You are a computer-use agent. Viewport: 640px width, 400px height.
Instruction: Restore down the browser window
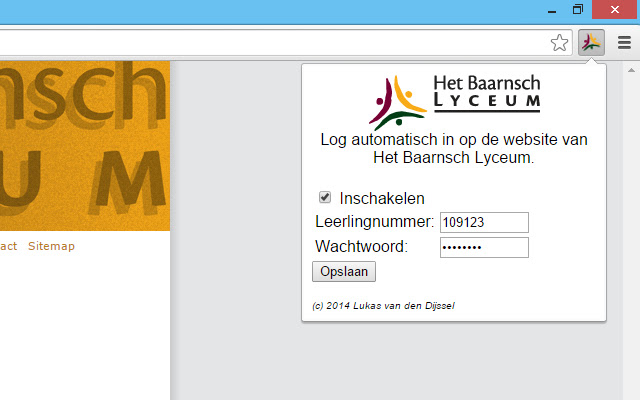[x=578, y=9]
